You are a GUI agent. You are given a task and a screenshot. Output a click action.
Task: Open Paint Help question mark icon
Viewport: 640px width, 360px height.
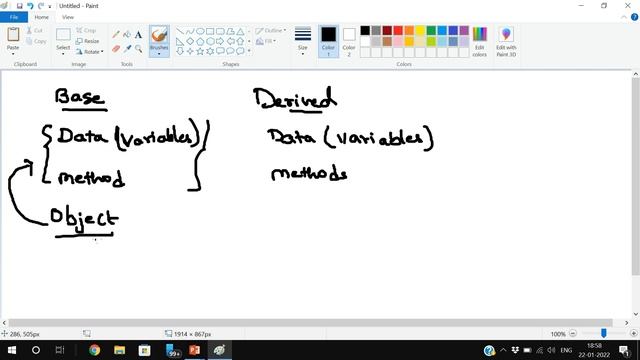[x=634, y=17]
